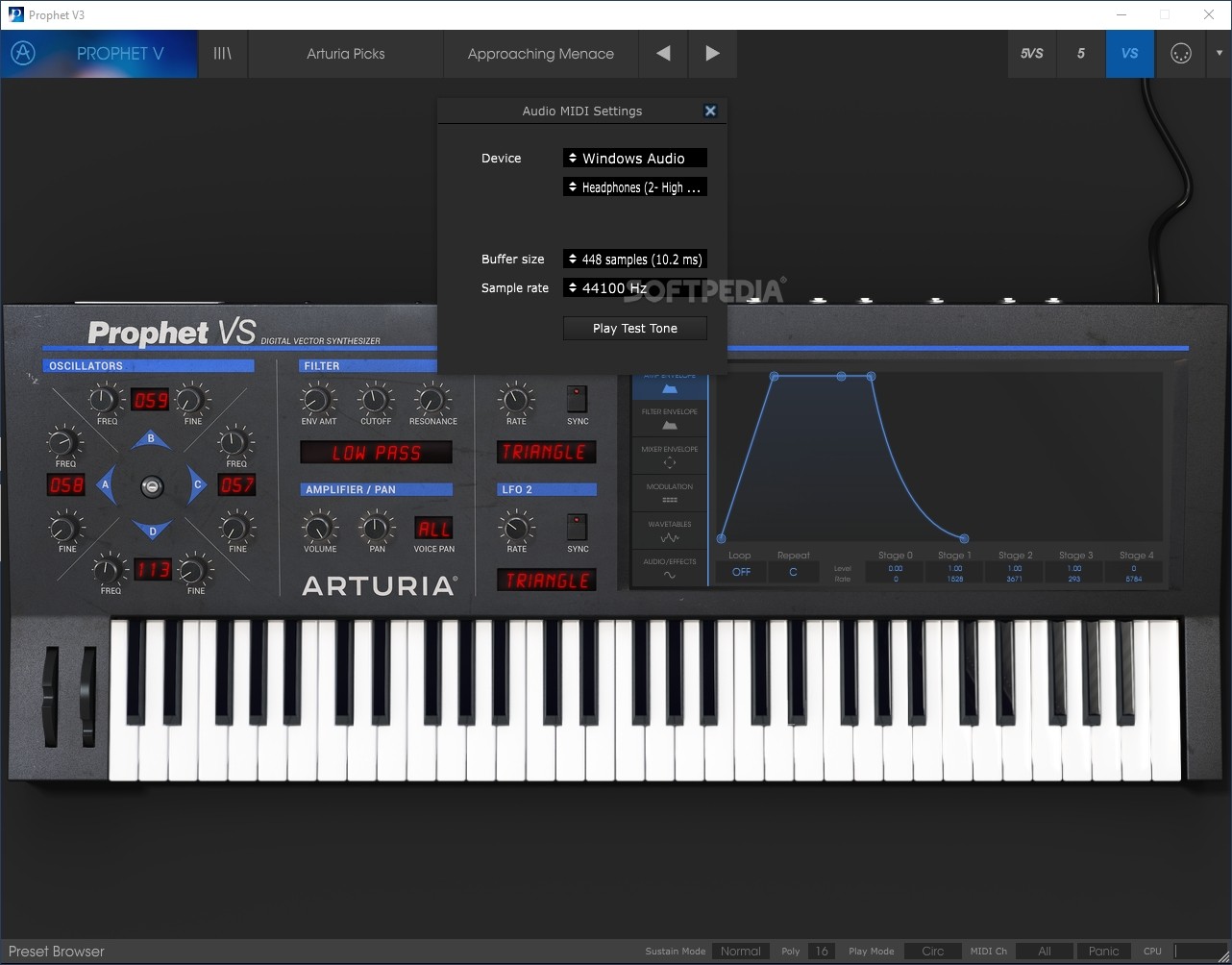Click oscillator D arrow on joystick pad
1232x965 pixels.
(x=152, y=530)
